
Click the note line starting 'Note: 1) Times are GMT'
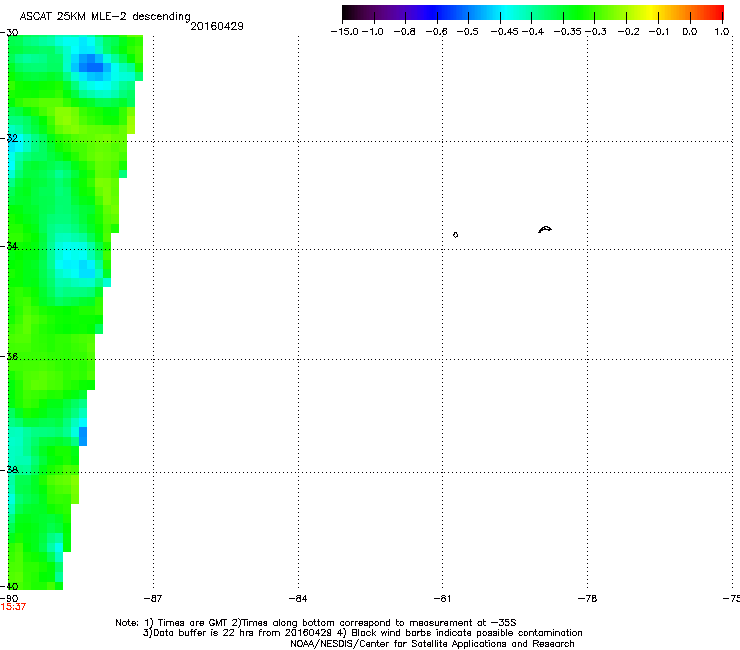click(x=316, y=623)
